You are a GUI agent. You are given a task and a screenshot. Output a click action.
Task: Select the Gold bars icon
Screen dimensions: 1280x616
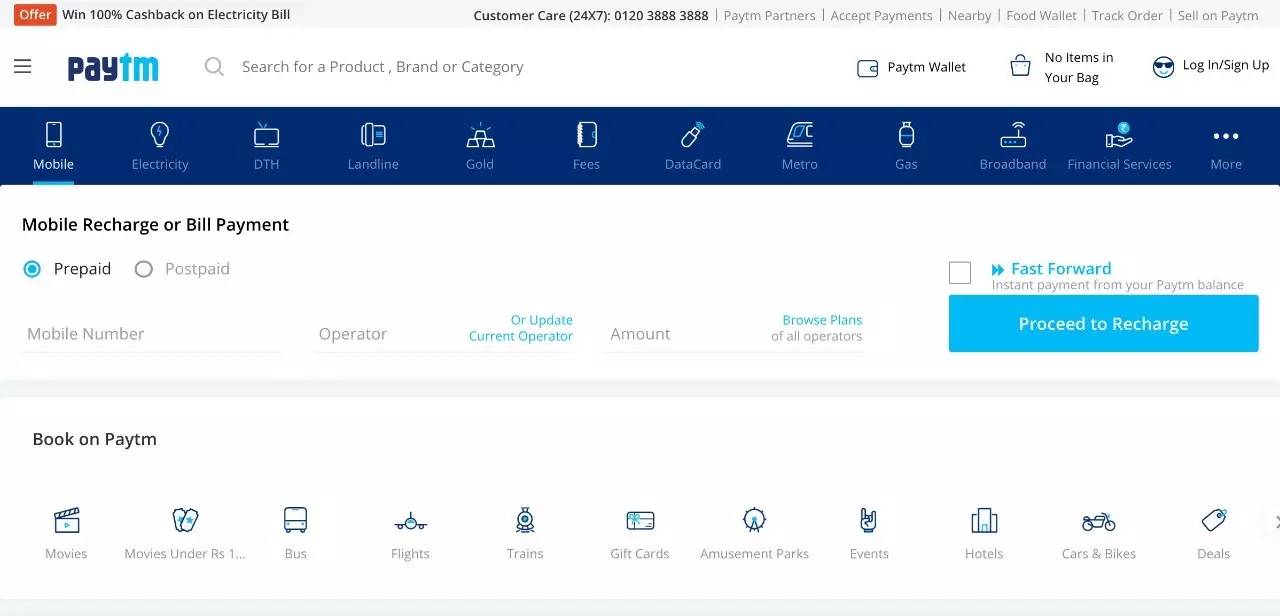click(x=480, y=134)
